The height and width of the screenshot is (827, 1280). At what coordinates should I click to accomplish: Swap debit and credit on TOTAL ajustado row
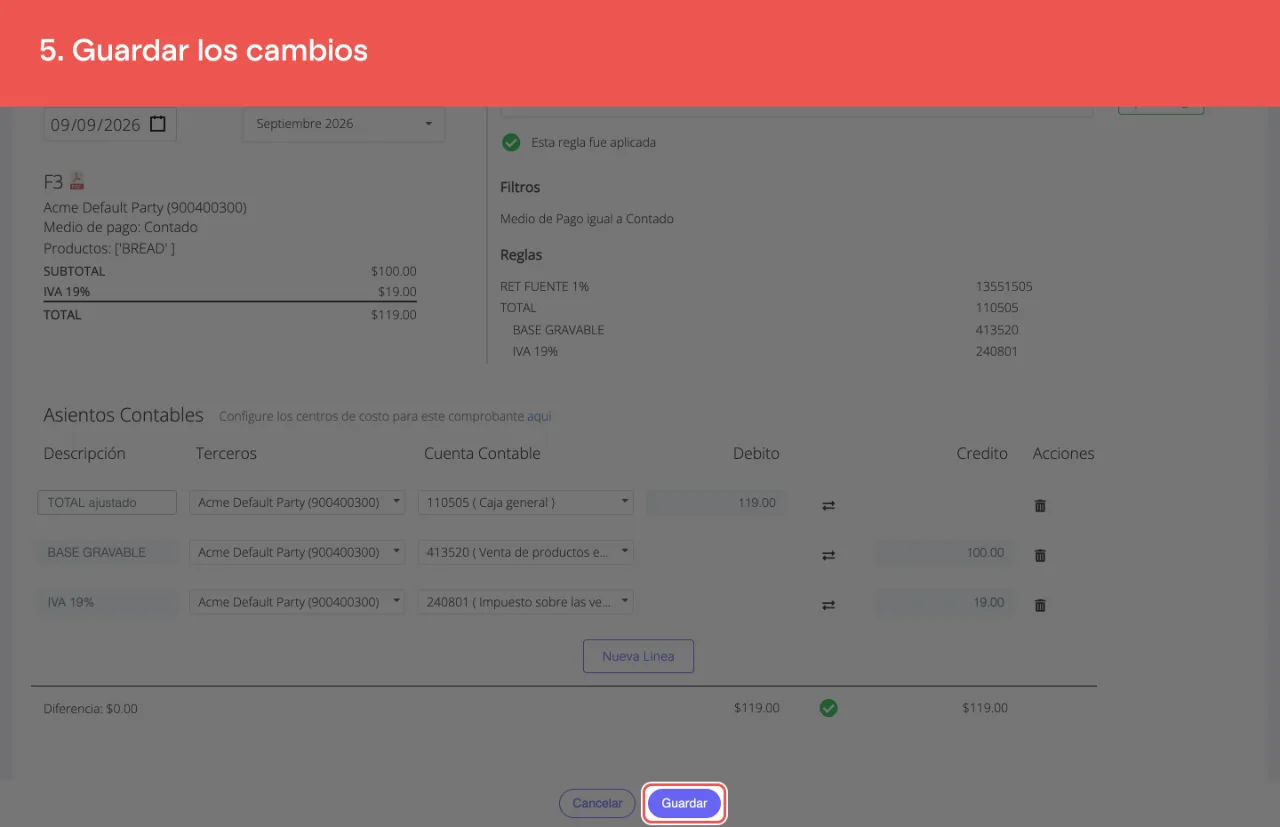(x=828, y=505)
